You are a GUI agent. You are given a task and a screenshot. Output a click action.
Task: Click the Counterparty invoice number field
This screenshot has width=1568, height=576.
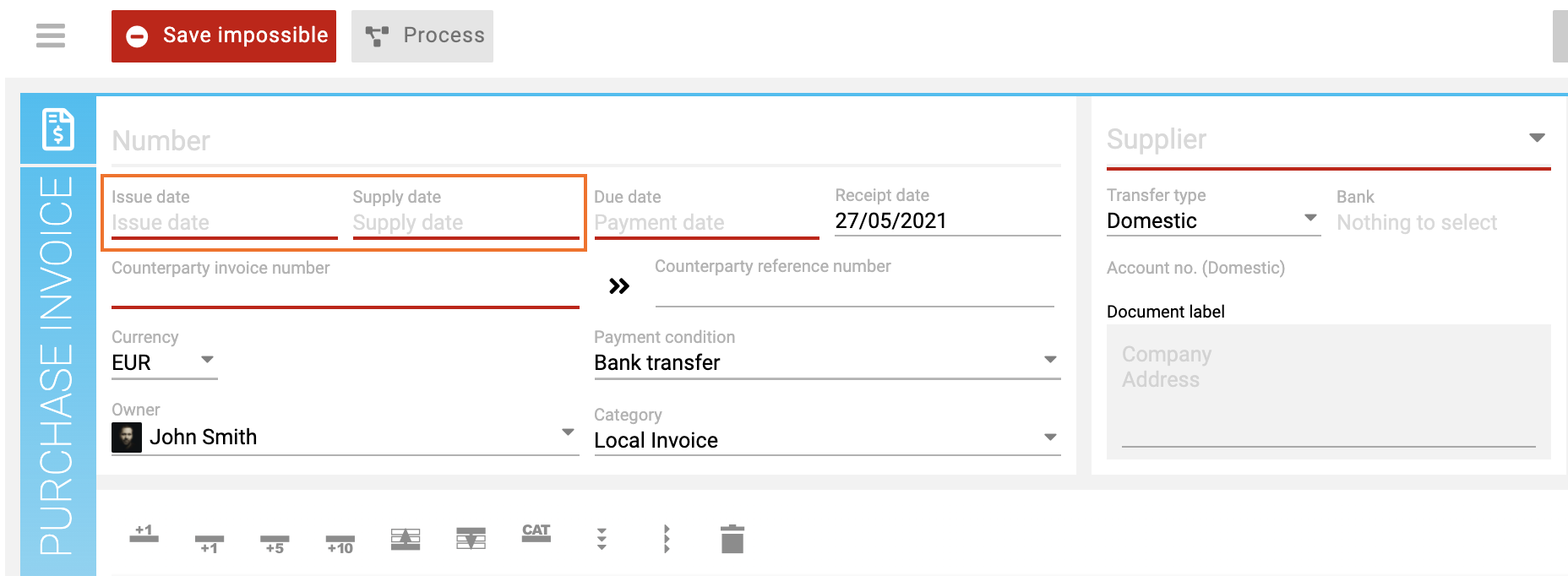[x=346, y=292]
